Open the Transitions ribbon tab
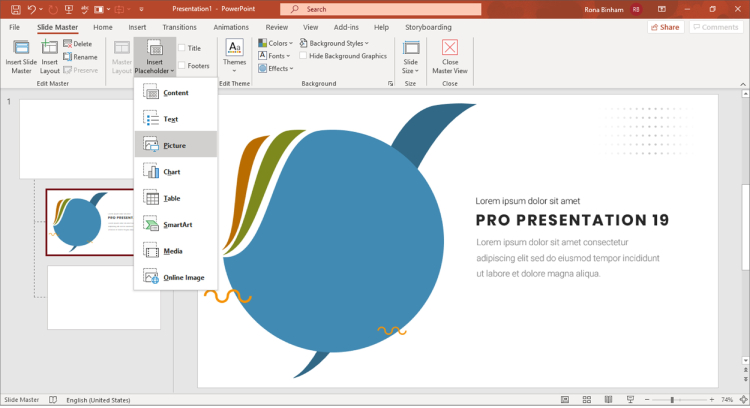The height and width of the screenshot is (408, 750). pyautogui.click(x=179, y=27)
